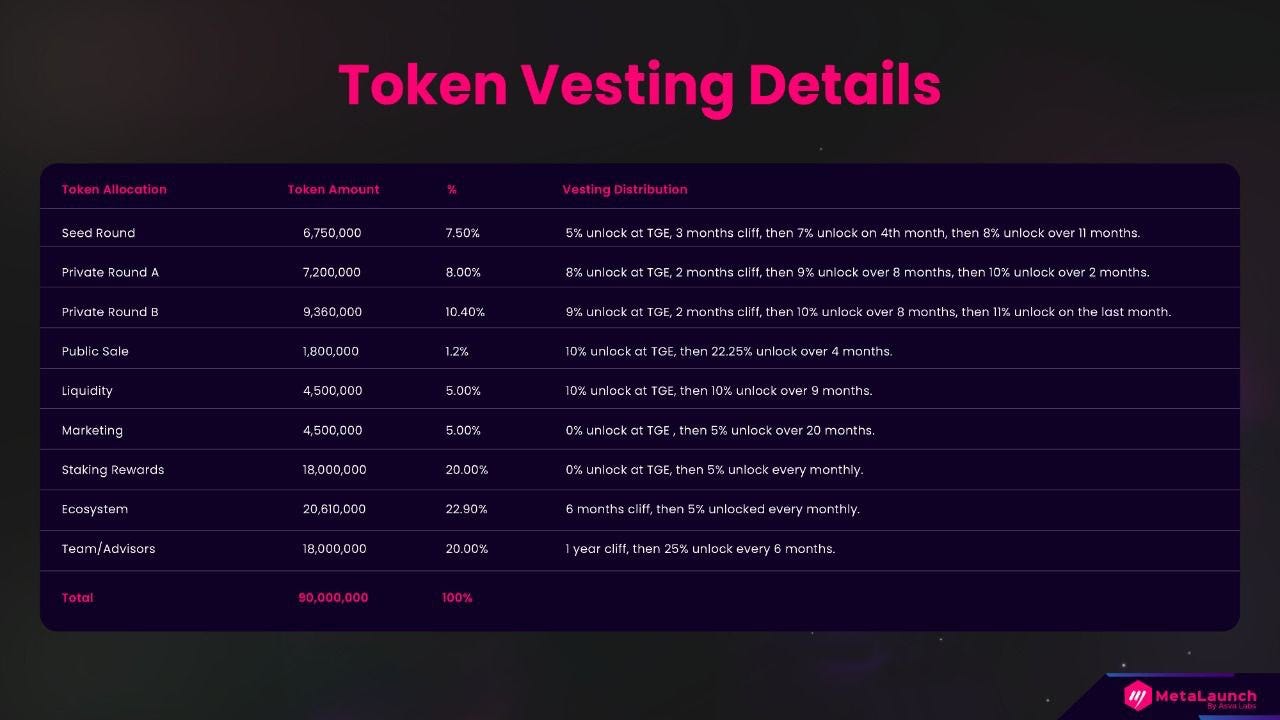Select the Seed Round row label
1280x720 pixels.
(x=98, y=233)
